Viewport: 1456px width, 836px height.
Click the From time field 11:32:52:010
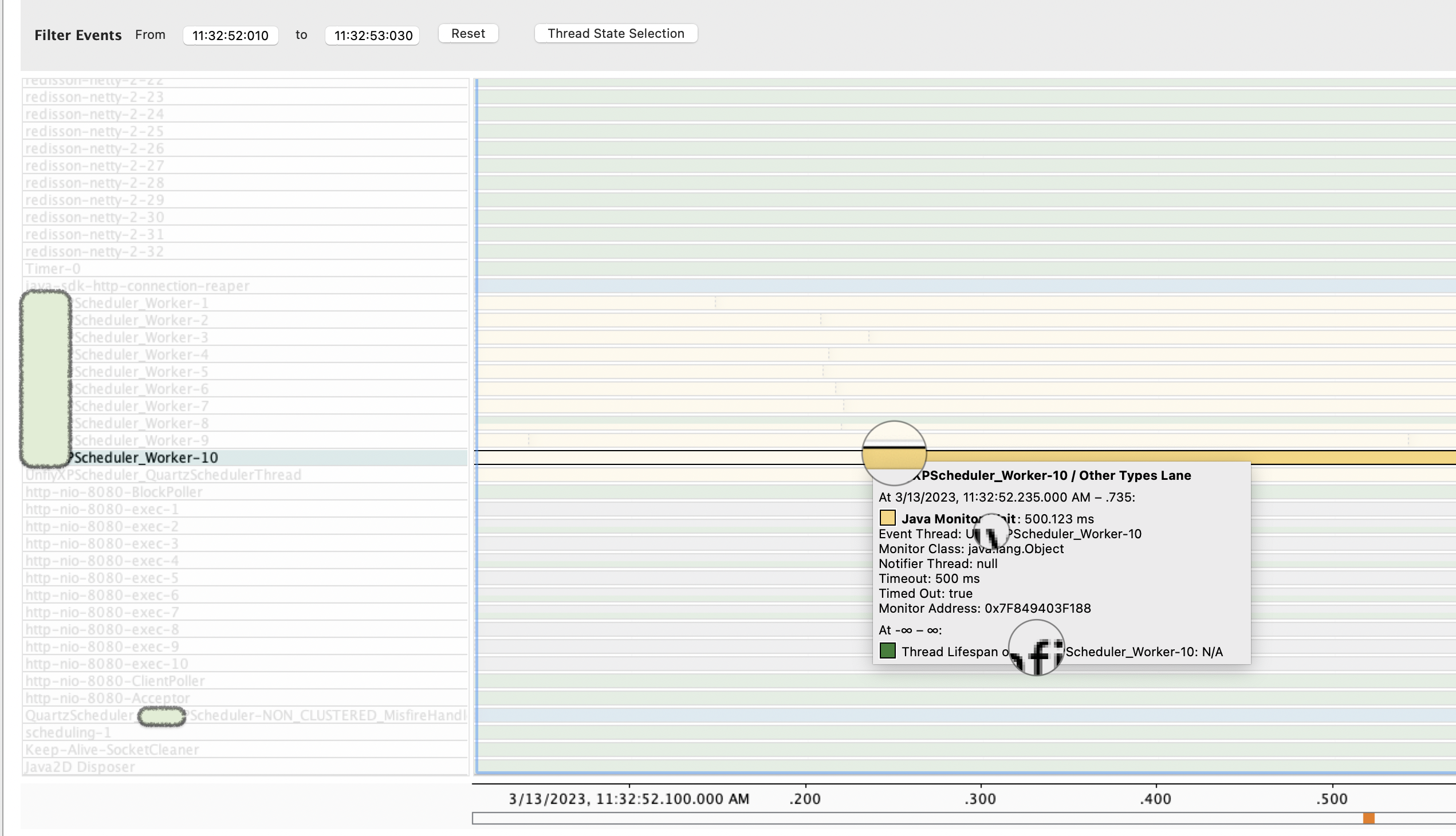click(230, 36)
